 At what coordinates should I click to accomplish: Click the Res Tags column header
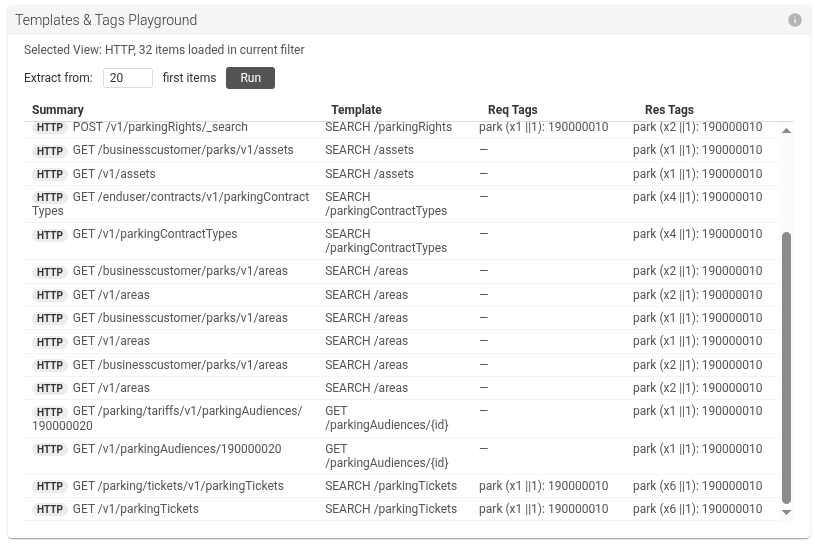[x=669, y=110]
